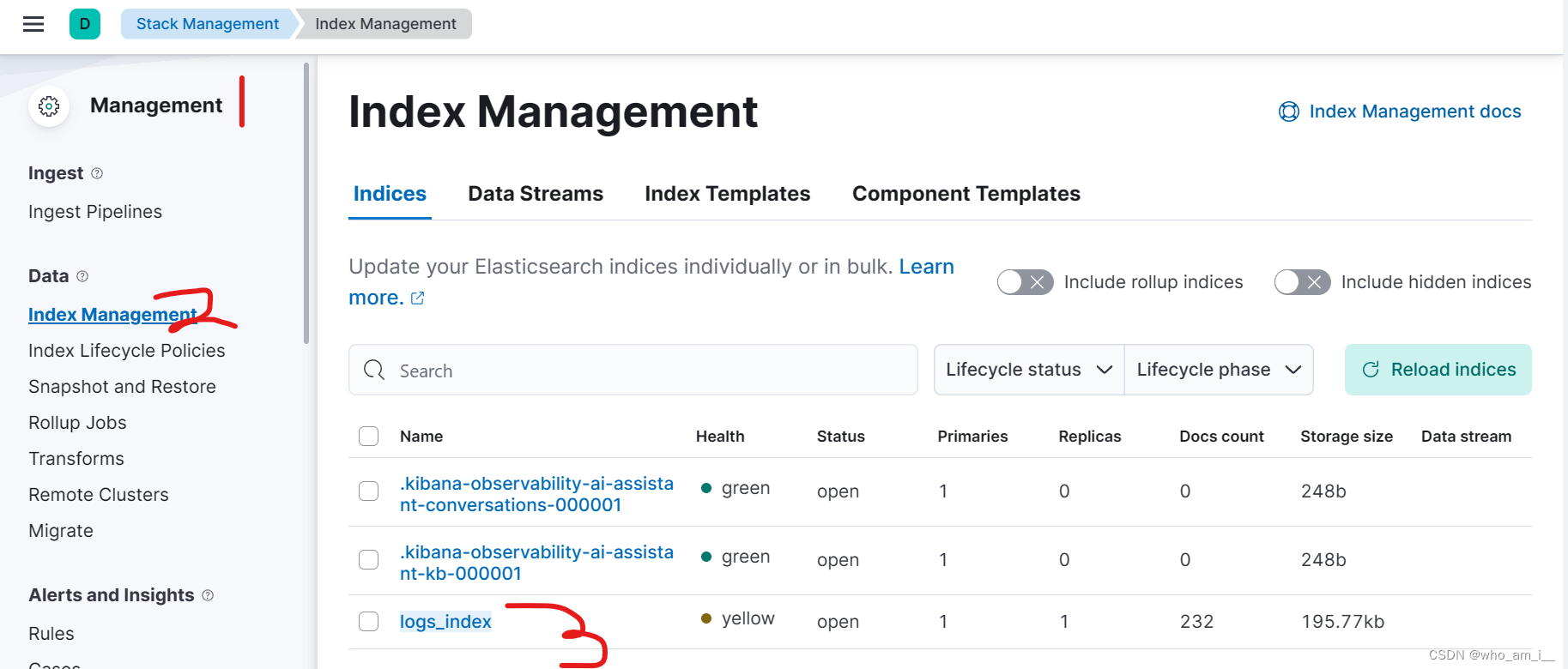Image resolution: width=1568 pixels, height=669 pixels.
Task: Switch to the Component Templates tab
Action: [x=966, y=194]
